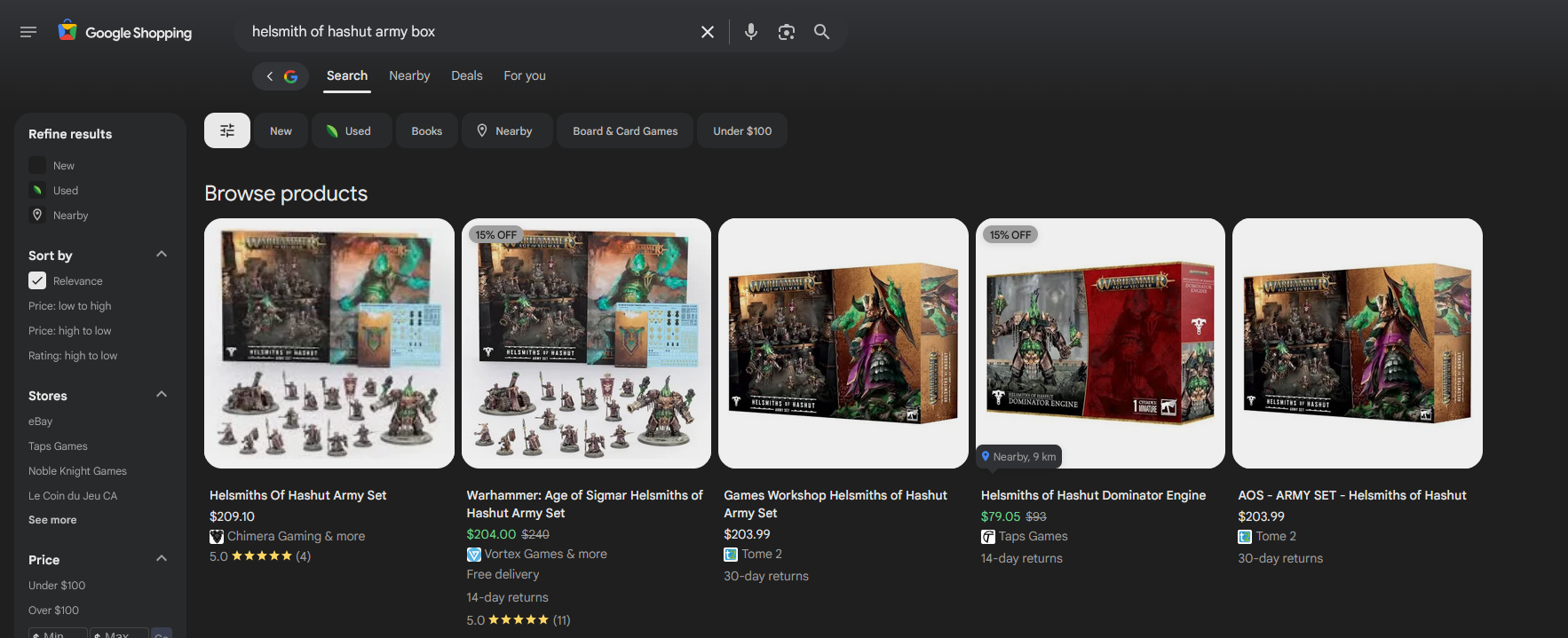This screenshot has width=1568, height=638.
Task: Open AOS - ARMY SET - Helsmiths title
Action: coord(1351,495)
